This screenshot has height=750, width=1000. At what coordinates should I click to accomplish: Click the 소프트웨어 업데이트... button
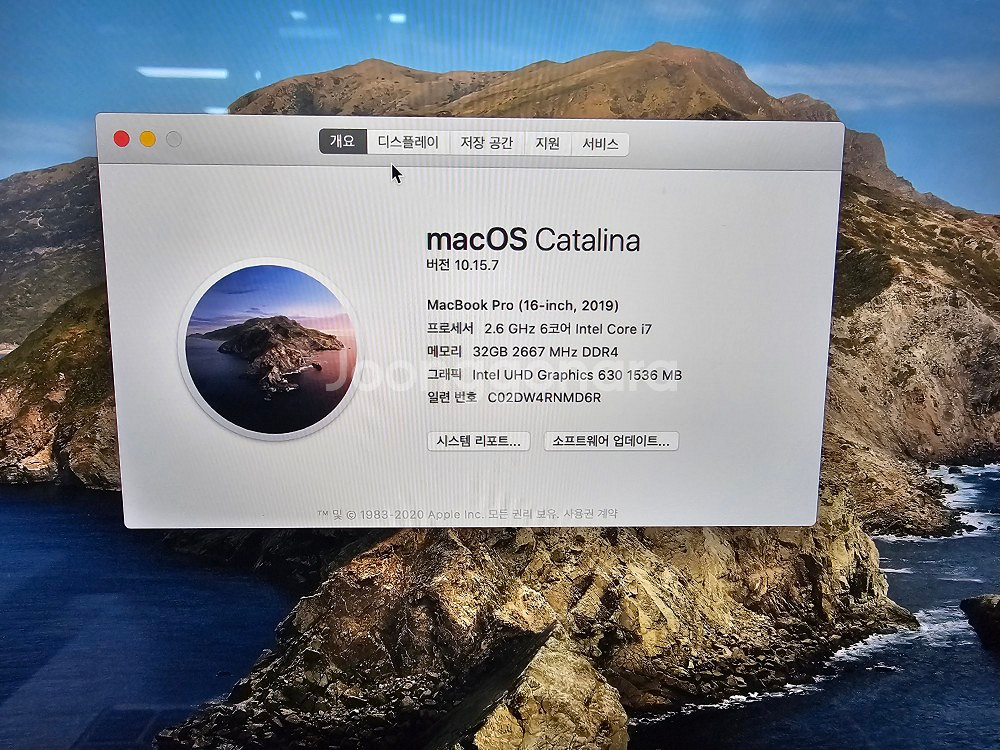611,441
